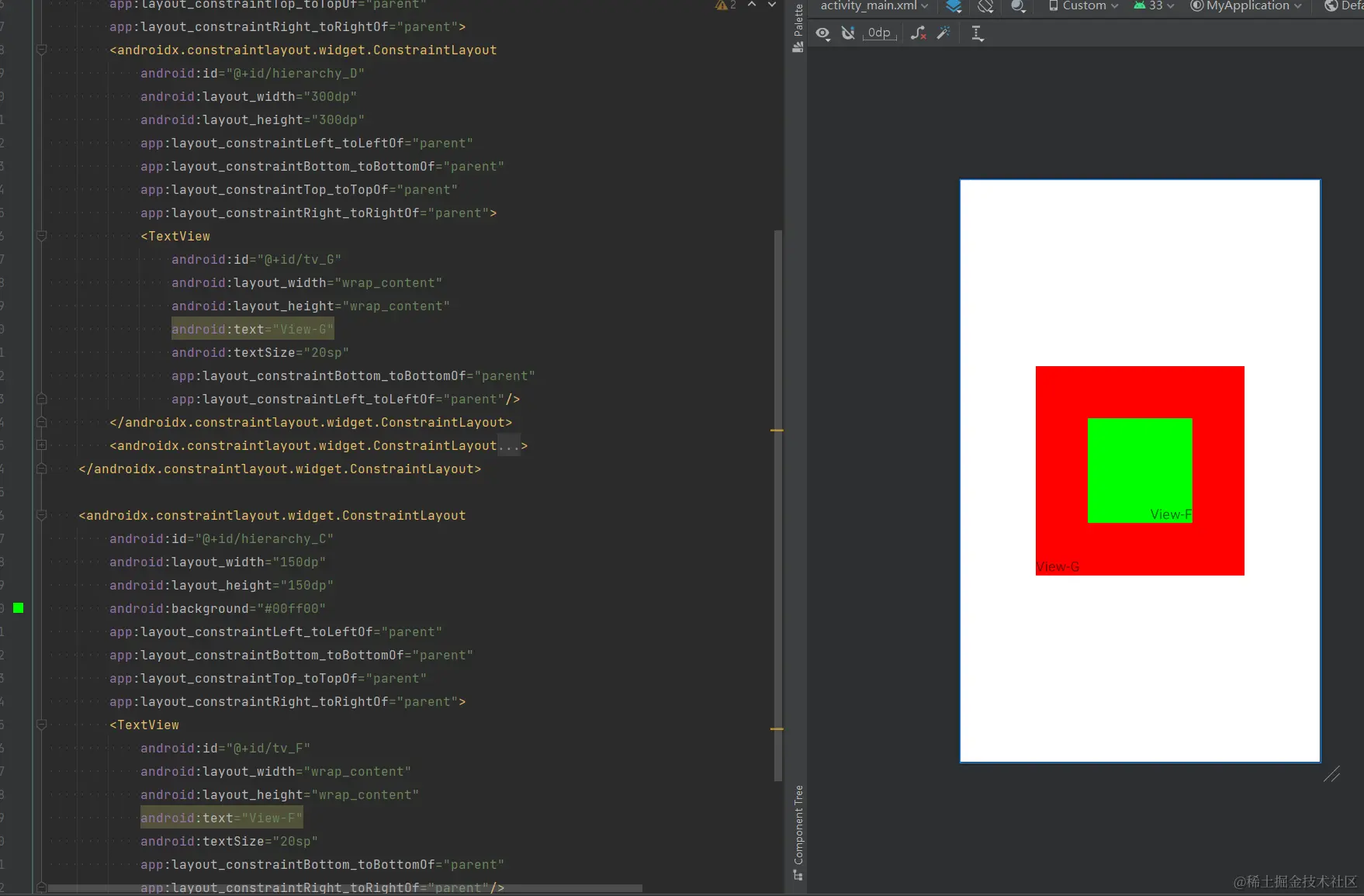Click upper warning stripe mark beside scrollbar
The width and height of the screenshot is (1364, 896).
[777, 430]
